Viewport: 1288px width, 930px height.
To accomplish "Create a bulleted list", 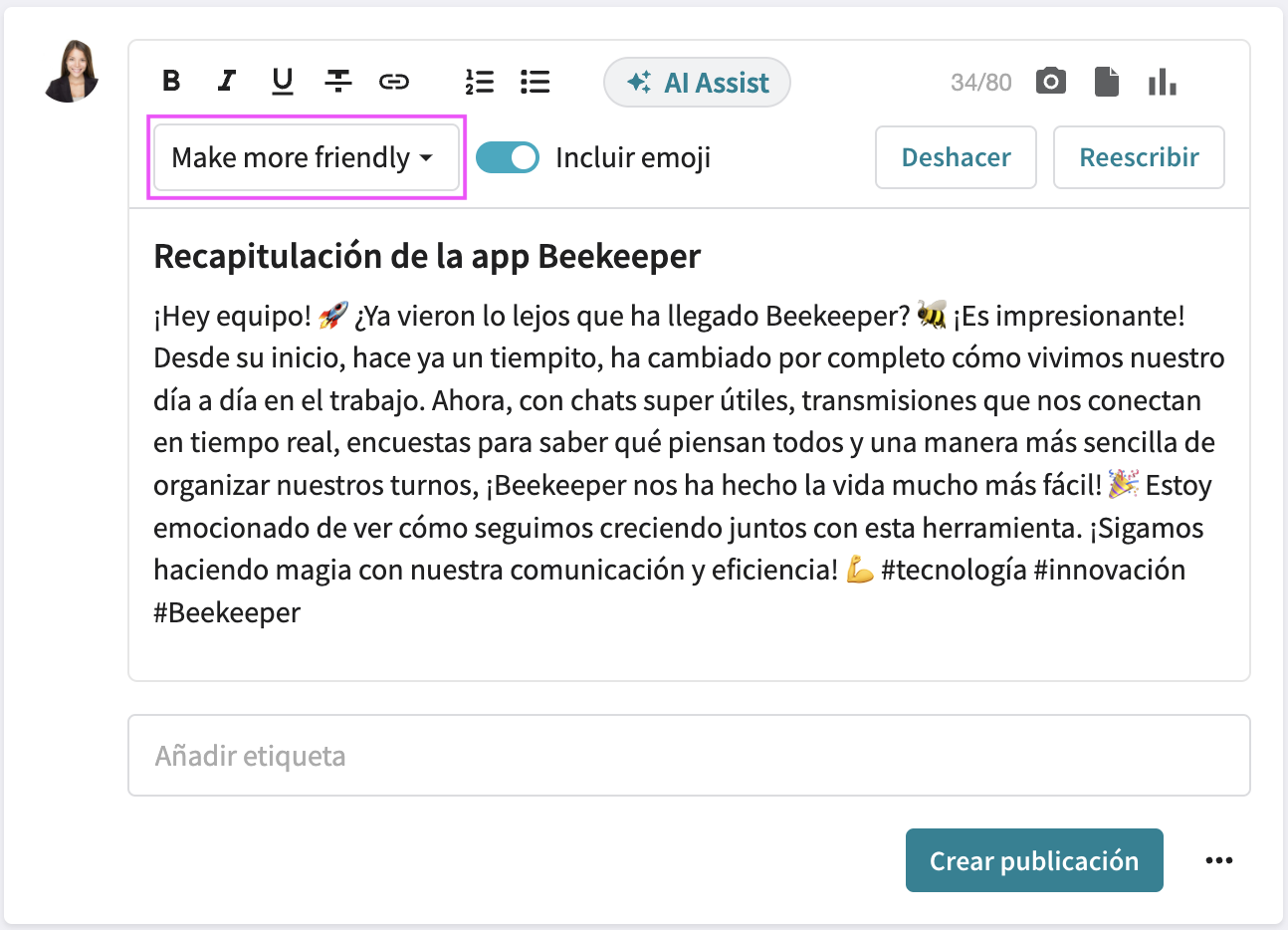I will tap(535, 82).
